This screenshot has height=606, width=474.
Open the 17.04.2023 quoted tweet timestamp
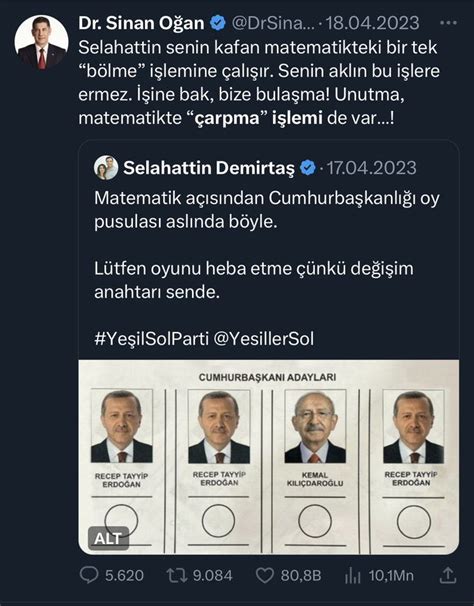372,168
